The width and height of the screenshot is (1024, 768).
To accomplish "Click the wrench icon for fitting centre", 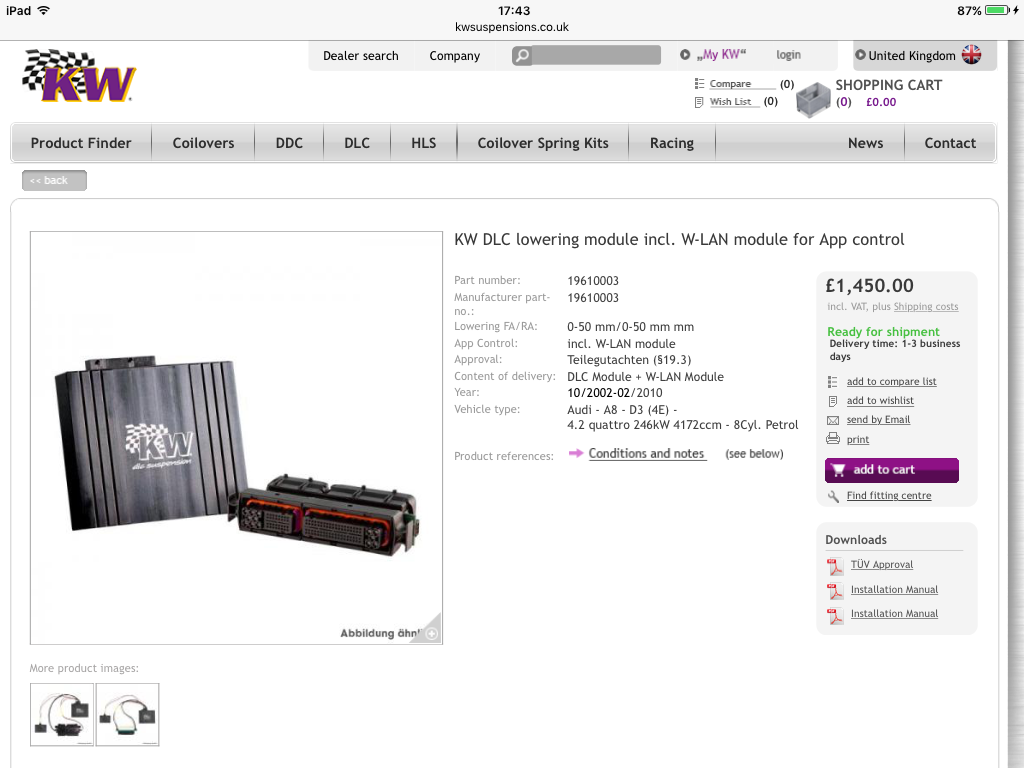I will (x=833, y=496).
